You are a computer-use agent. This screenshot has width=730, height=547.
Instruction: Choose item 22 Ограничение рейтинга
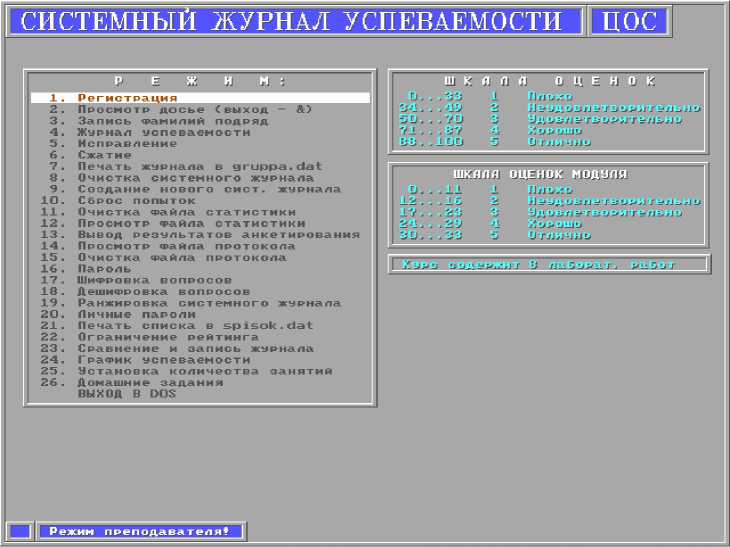[x=149, y=337]
